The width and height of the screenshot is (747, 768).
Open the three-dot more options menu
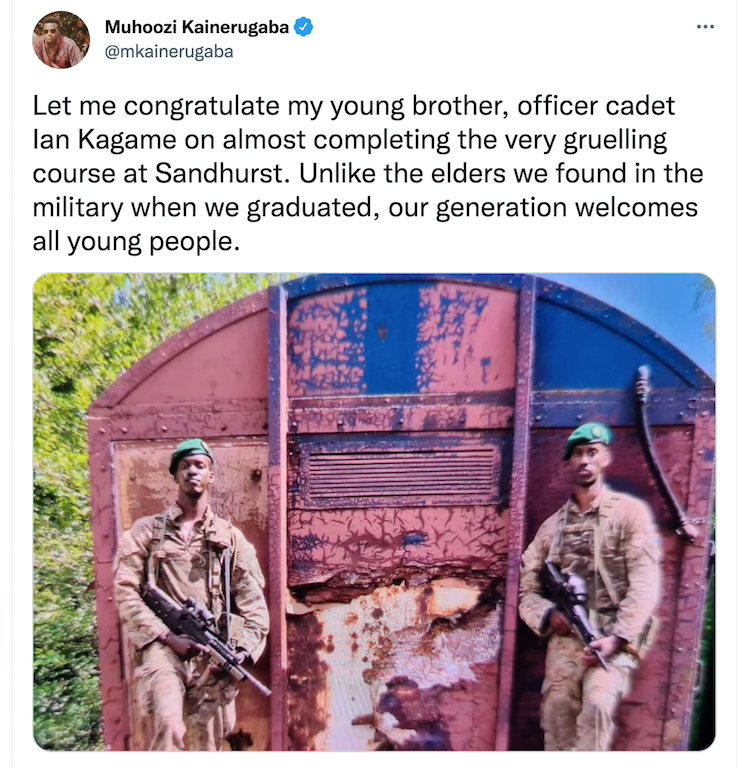(x=705, y=27)
